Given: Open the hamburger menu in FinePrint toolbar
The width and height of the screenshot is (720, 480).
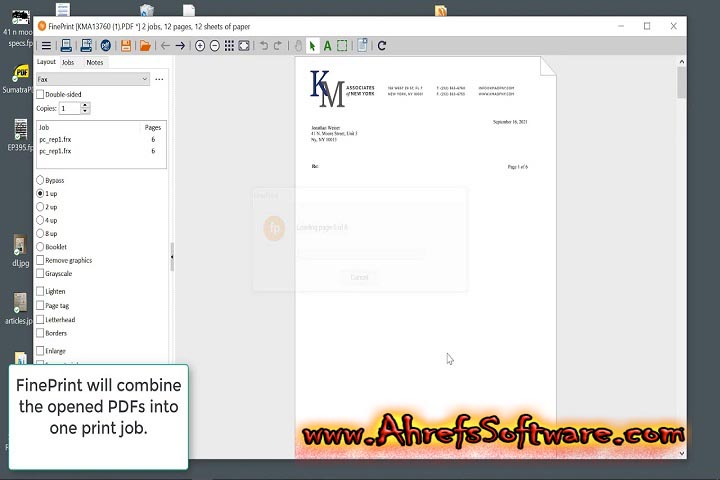Looking at the screenshot, I should 46,46.
